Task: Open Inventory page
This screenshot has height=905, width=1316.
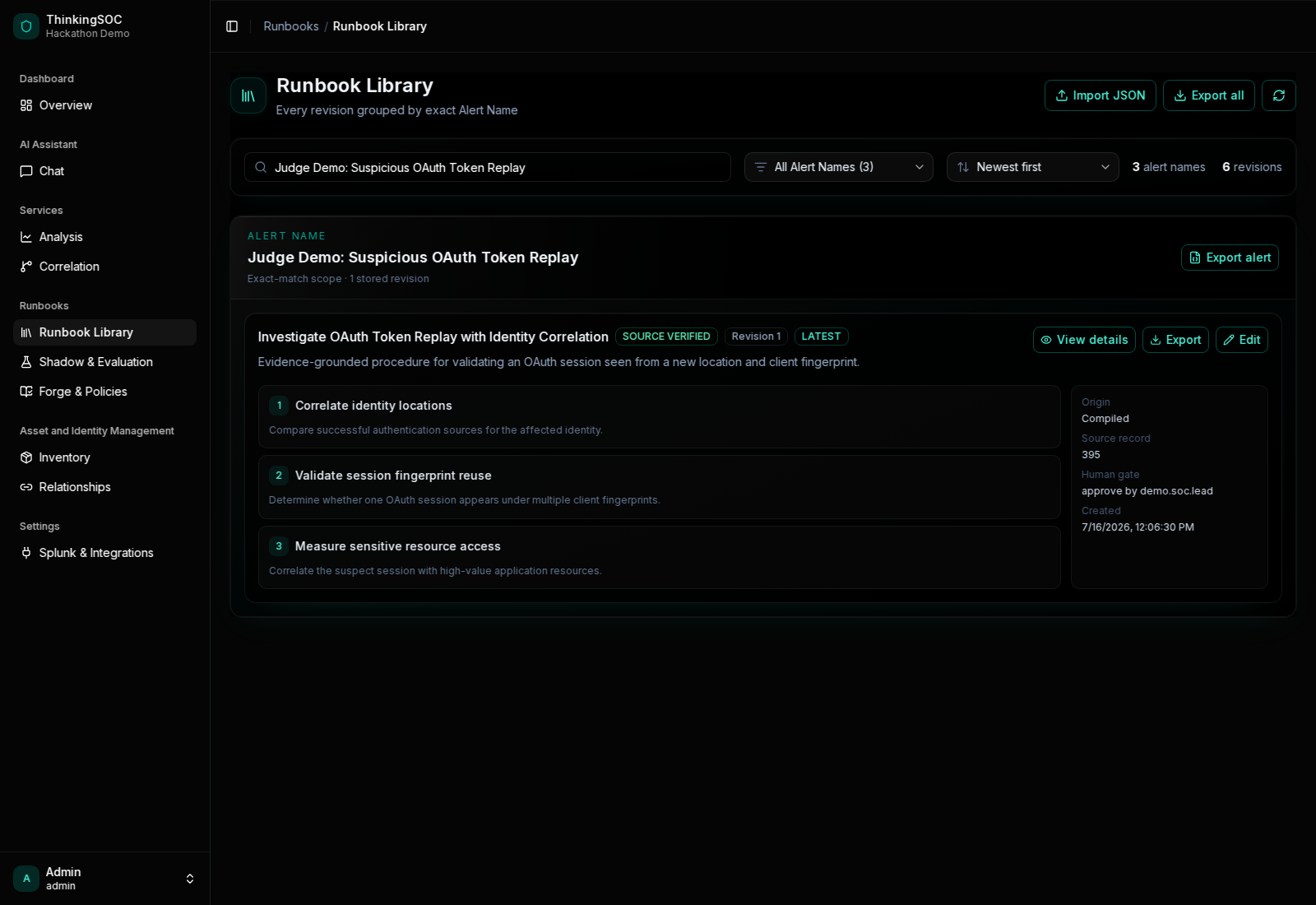Action: pos(105,457)
